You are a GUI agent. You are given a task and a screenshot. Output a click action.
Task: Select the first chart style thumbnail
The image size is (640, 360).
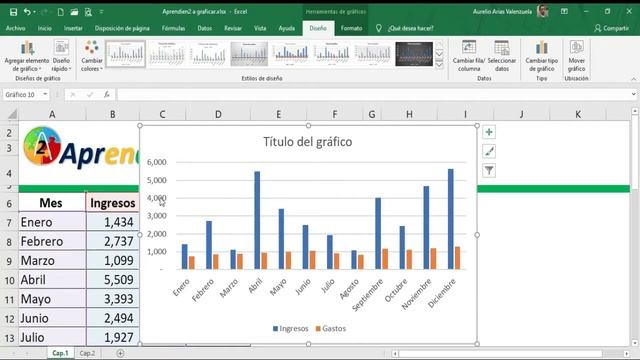click(126, 54)
